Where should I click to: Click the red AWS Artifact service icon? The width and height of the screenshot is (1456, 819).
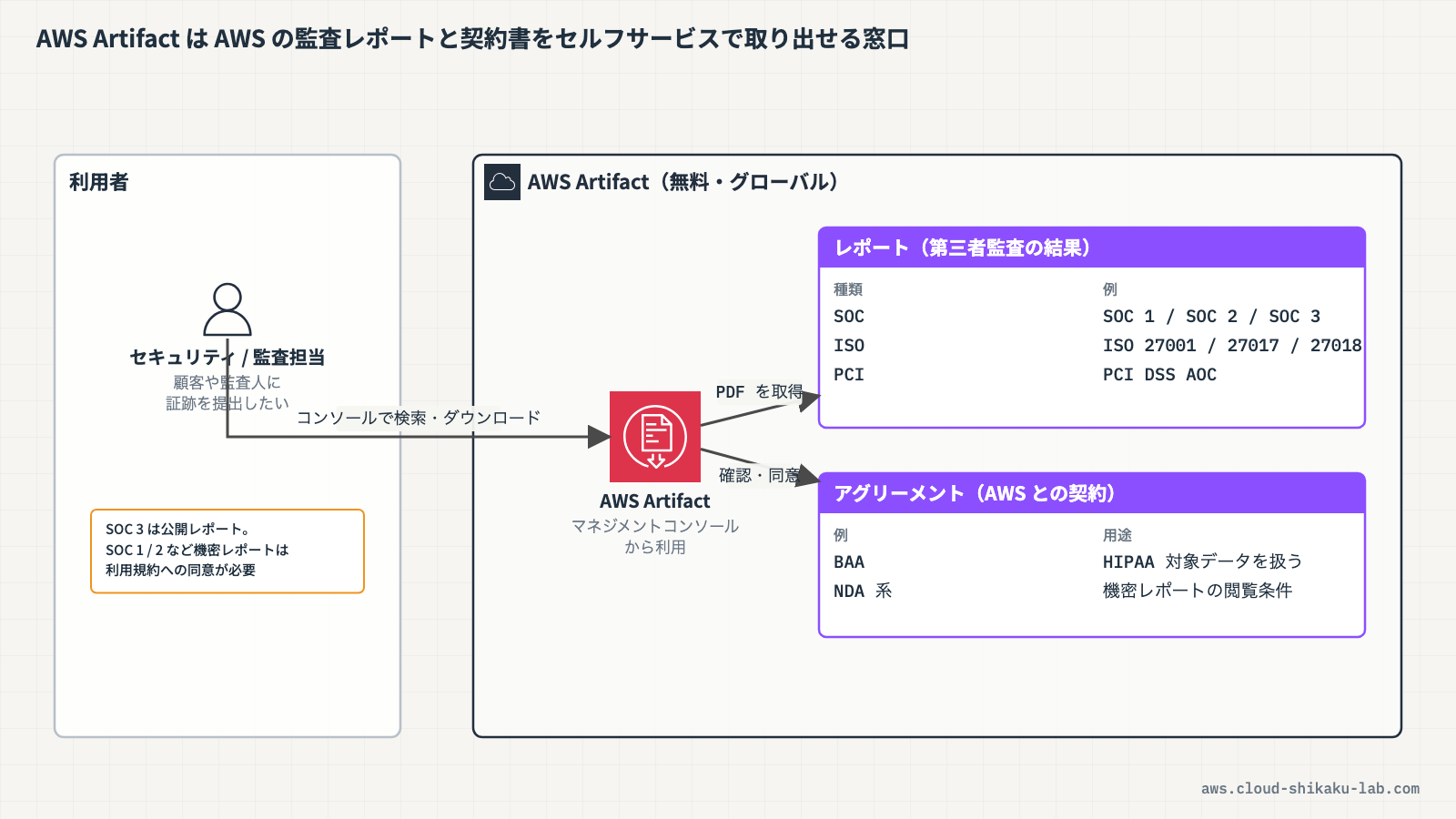click(655, 437)
